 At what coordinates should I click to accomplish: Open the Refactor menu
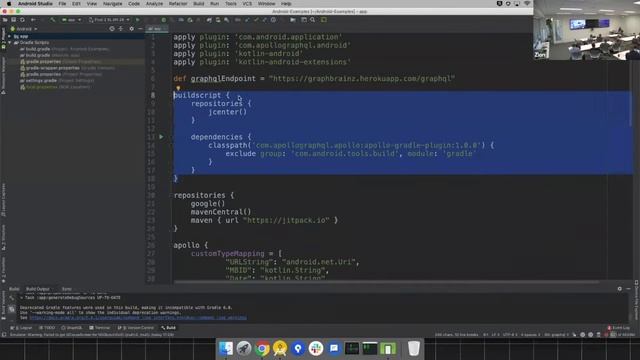[178, 3]
